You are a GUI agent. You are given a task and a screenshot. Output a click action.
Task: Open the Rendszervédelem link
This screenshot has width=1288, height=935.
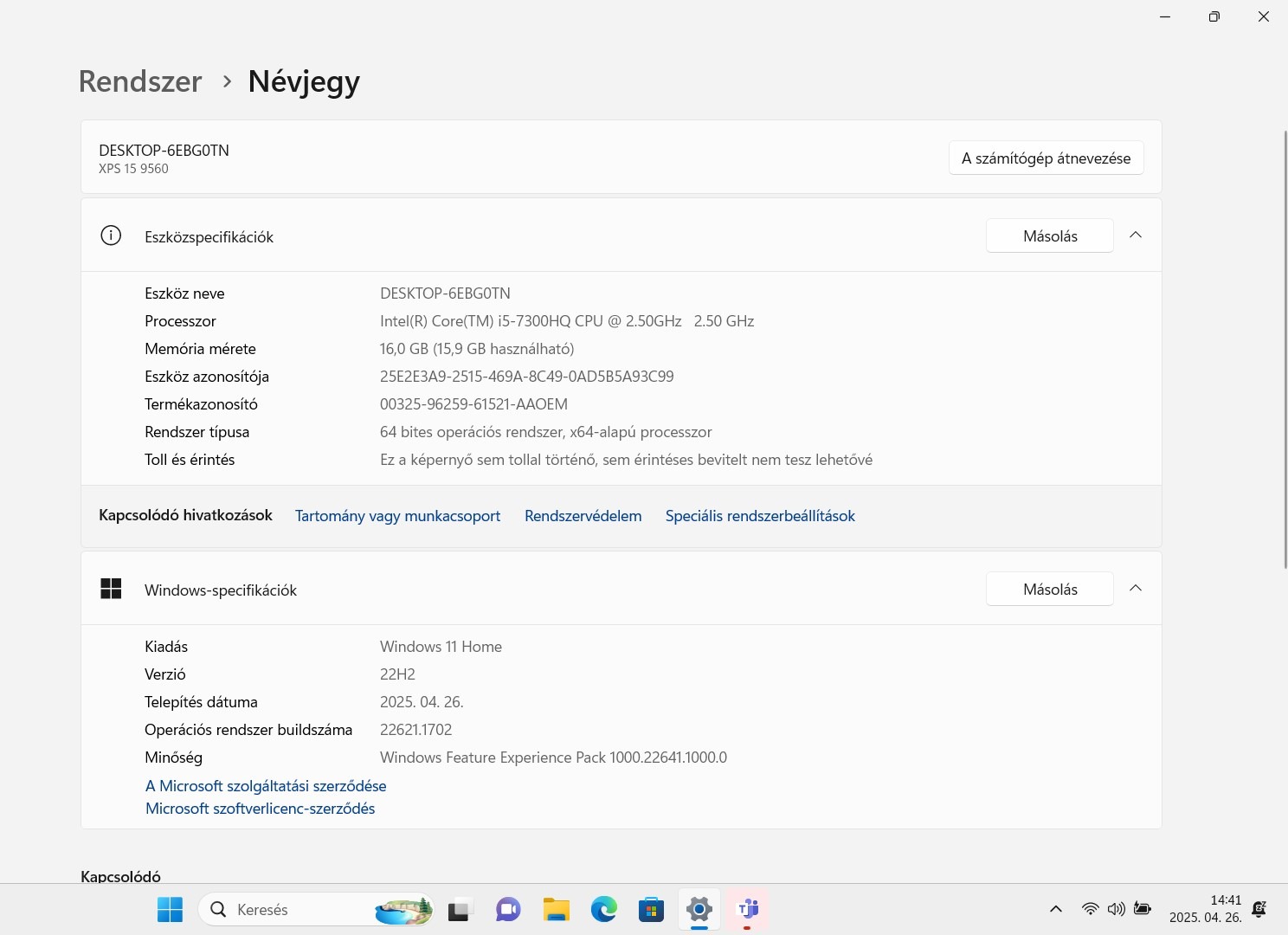[583, 516]
